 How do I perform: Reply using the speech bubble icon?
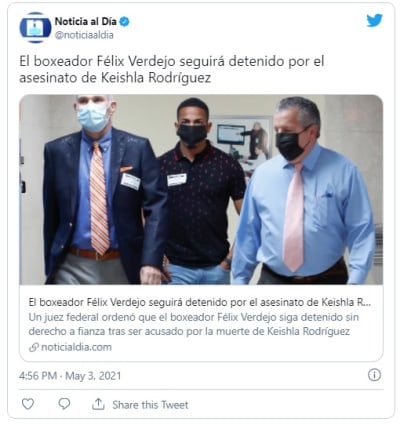point(64,404)
